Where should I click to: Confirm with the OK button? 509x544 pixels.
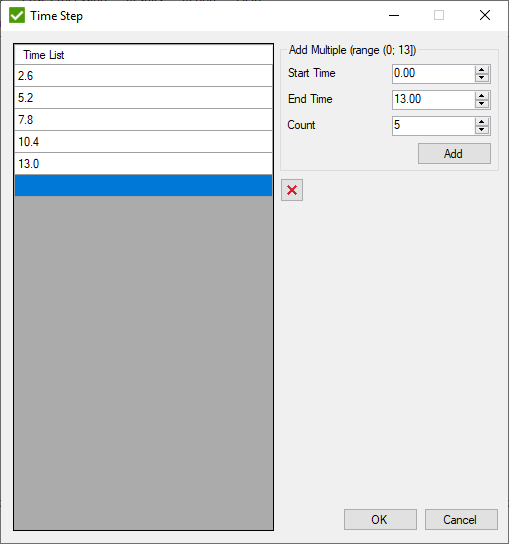pyautogui.click(x=380, y=519)
